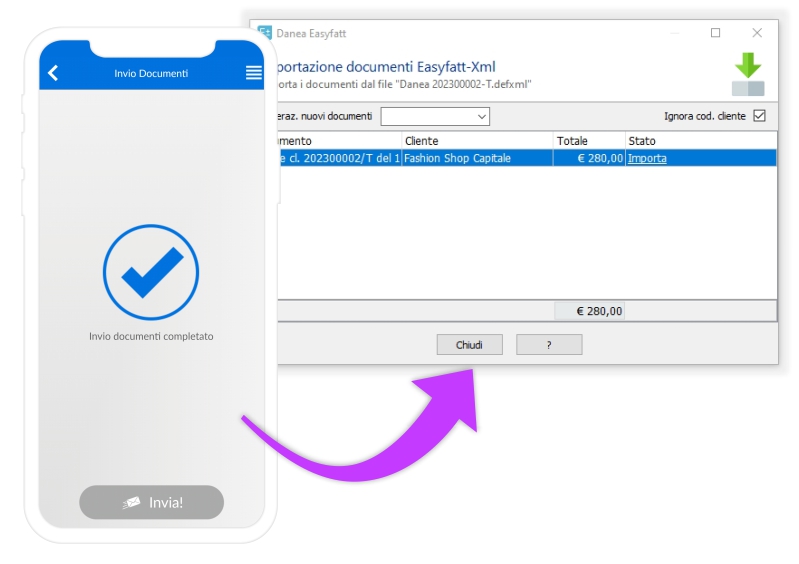
Task: Toggle the Ignora cod. cliente checkbox
Action: tap(759, 116)
